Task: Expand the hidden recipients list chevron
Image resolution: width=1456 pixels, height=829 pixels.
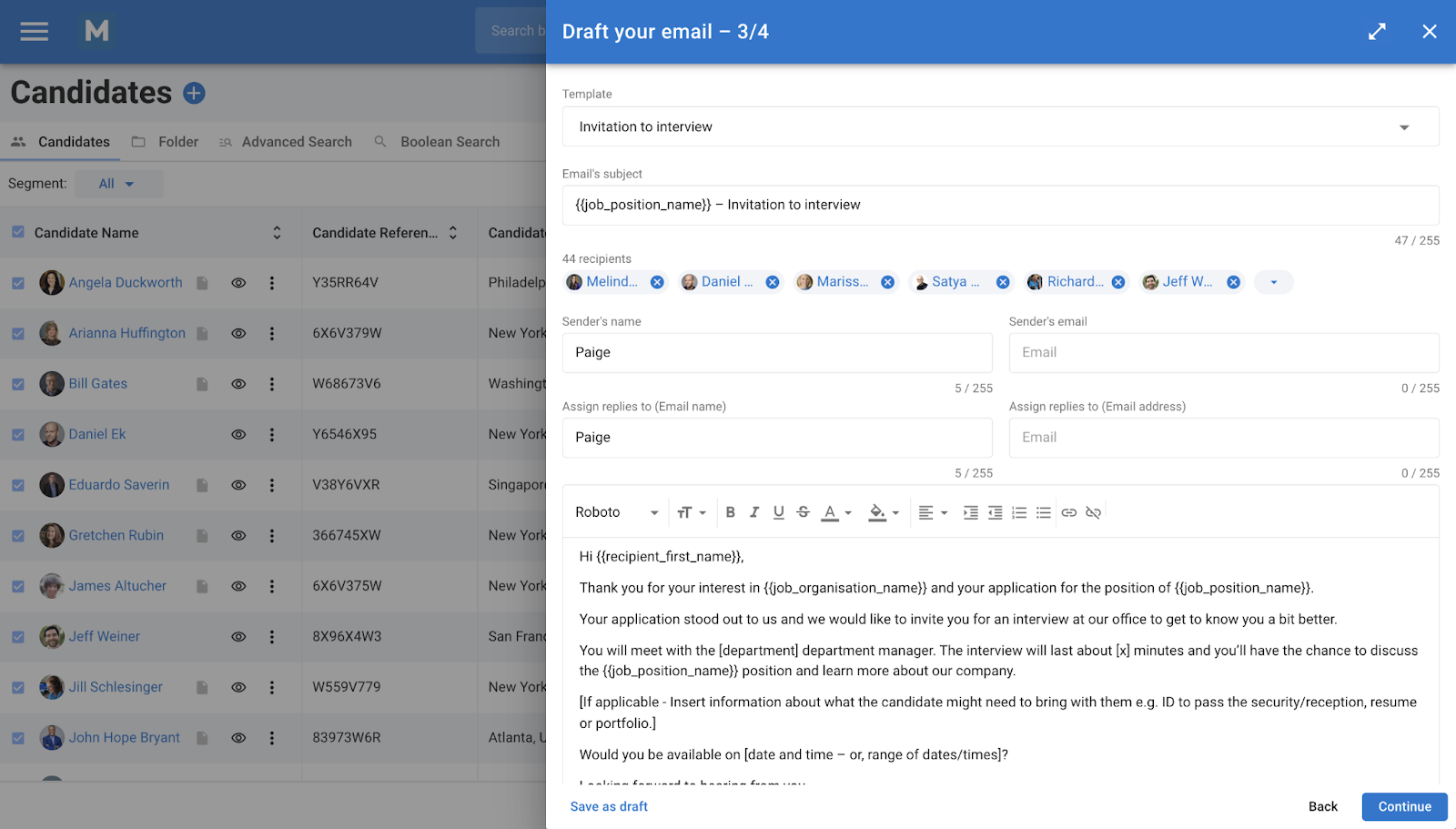Action: (1273, 281)
